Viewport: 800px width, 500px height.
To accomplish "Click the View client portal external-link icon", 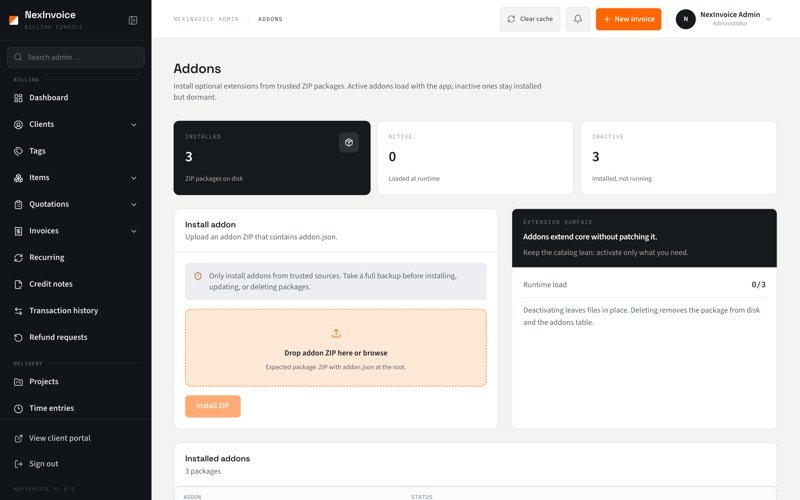I will coord(18,438).
